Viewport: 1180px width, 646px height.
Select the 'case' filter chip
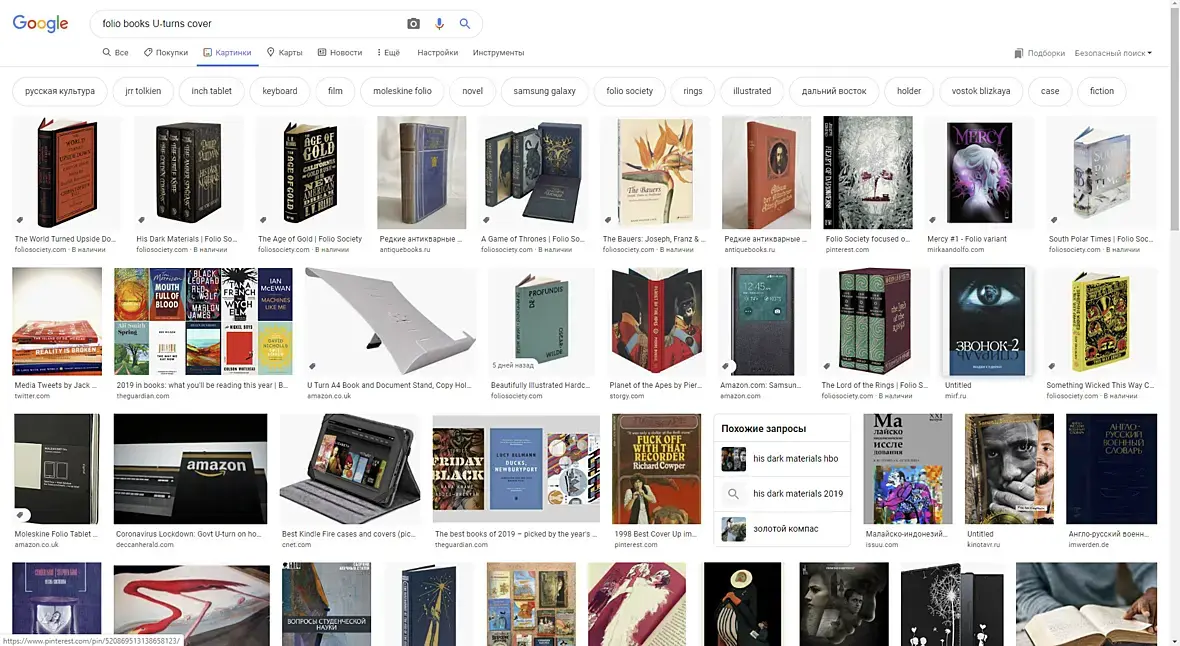(x=1050, y=91)
